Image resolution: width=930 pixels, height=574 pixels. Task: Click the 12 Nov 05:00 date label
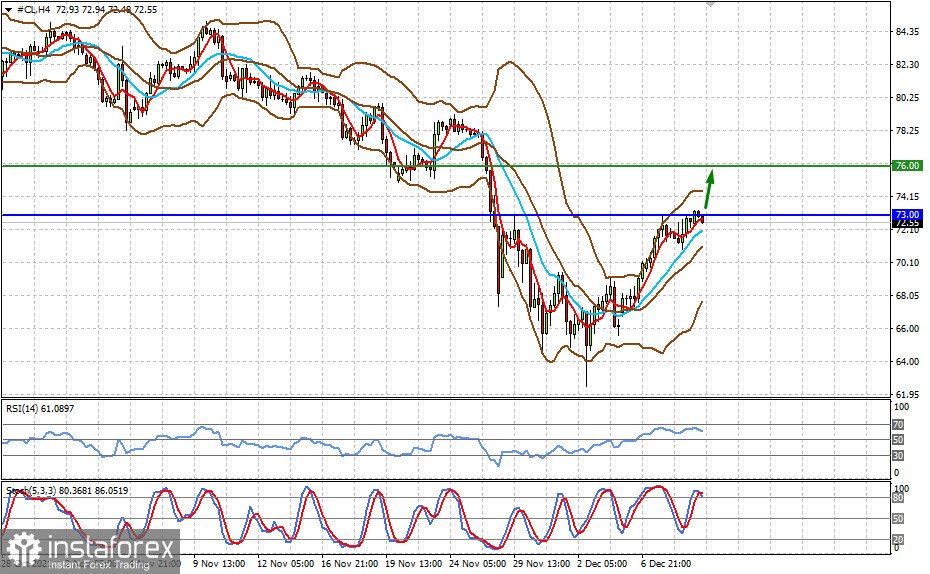285,563
